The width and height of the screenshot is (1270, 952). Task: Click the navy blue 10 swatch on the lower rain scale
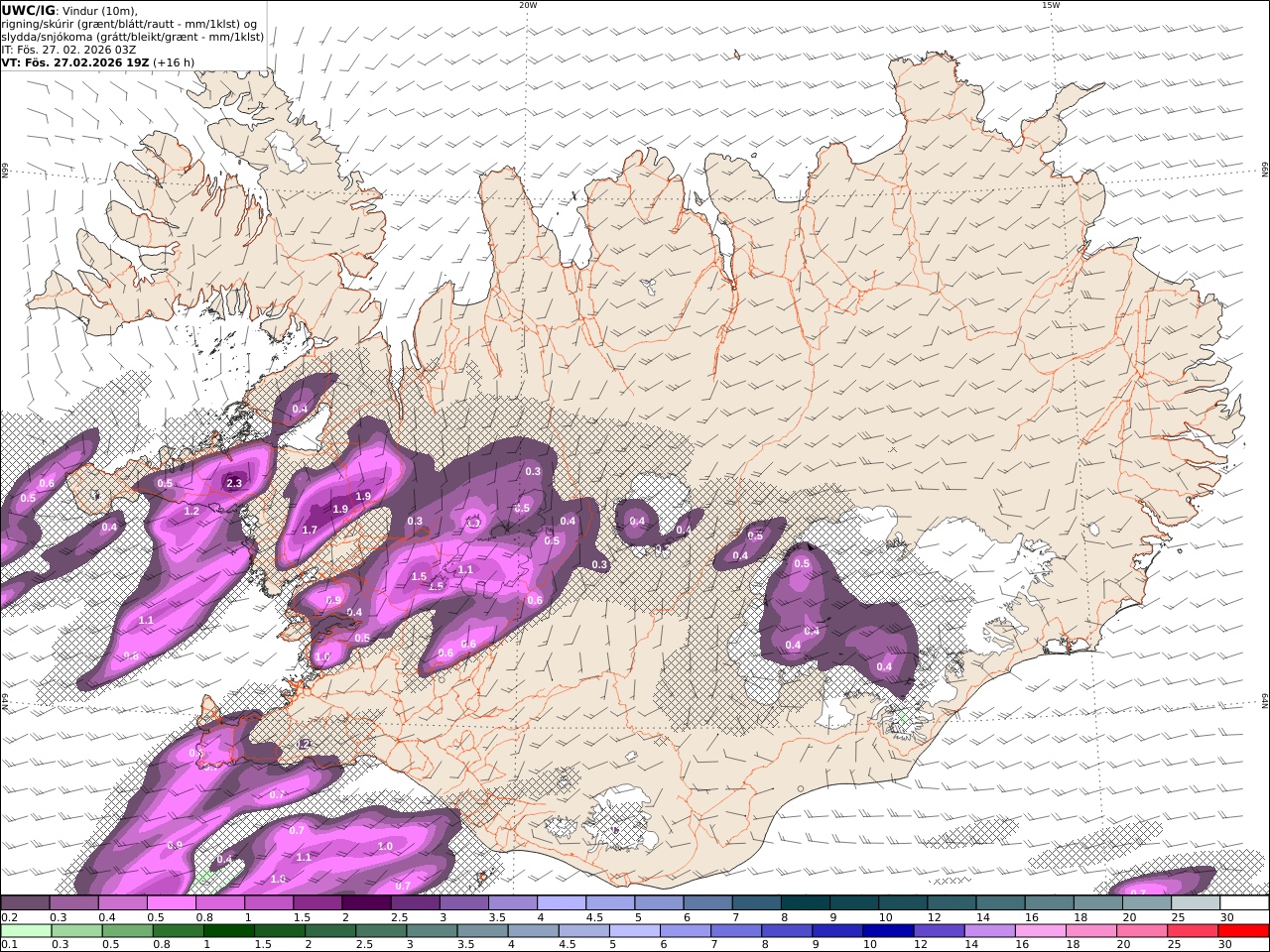tap(888, 931)
